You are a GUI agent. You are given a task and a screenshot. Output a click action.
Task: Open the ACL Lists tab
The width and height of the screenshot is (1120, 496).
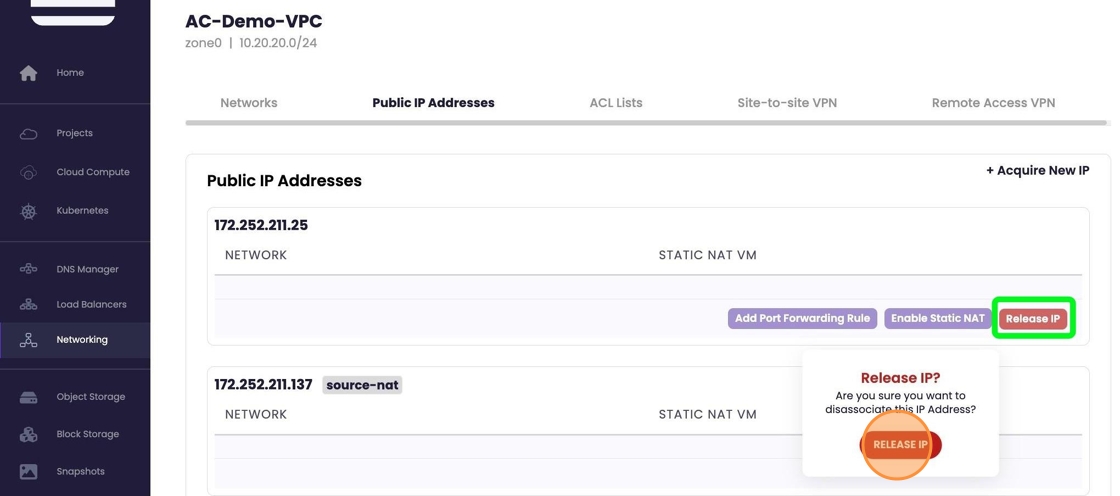coord(616,103)
